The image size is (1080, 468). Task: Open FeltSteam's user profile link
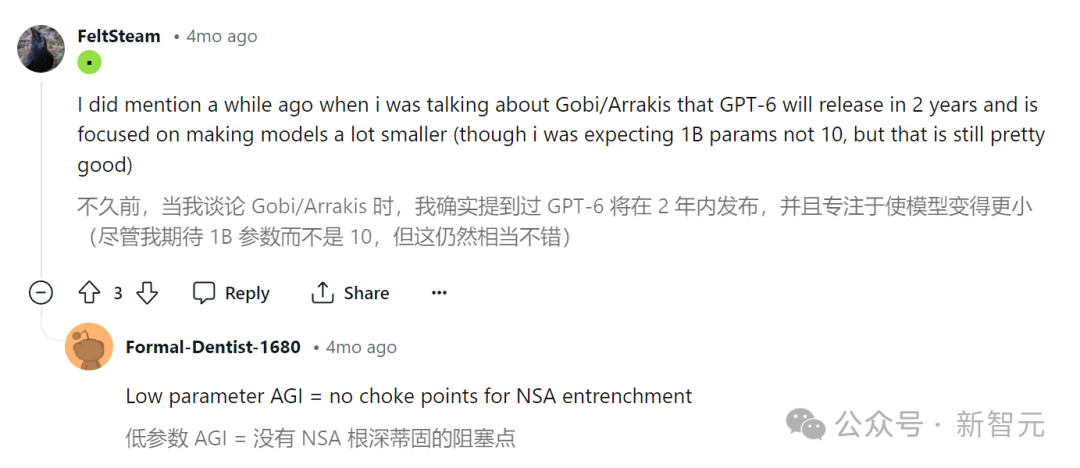tap(118, 36)
